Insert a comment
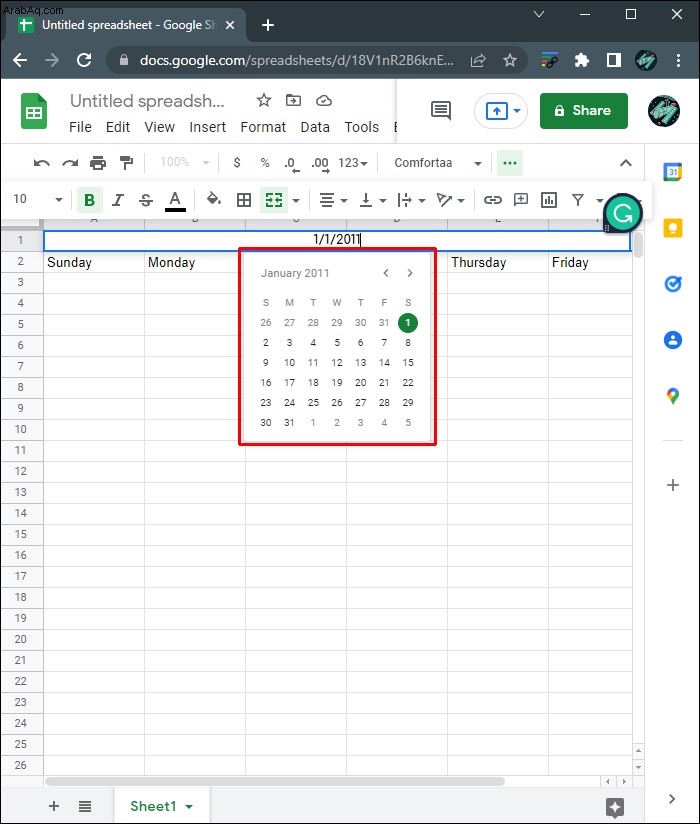 521,199
